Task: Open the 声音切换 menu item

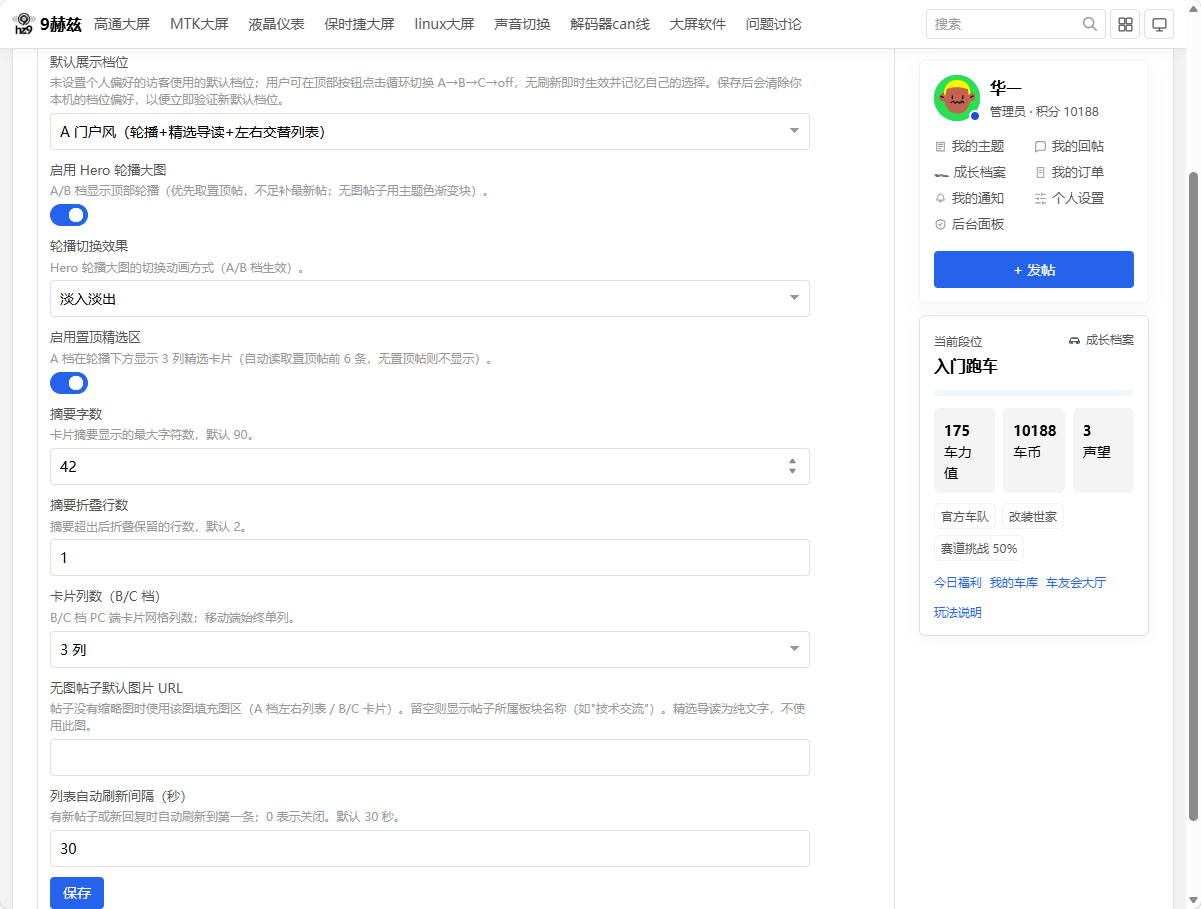Action: click(522, 24)
